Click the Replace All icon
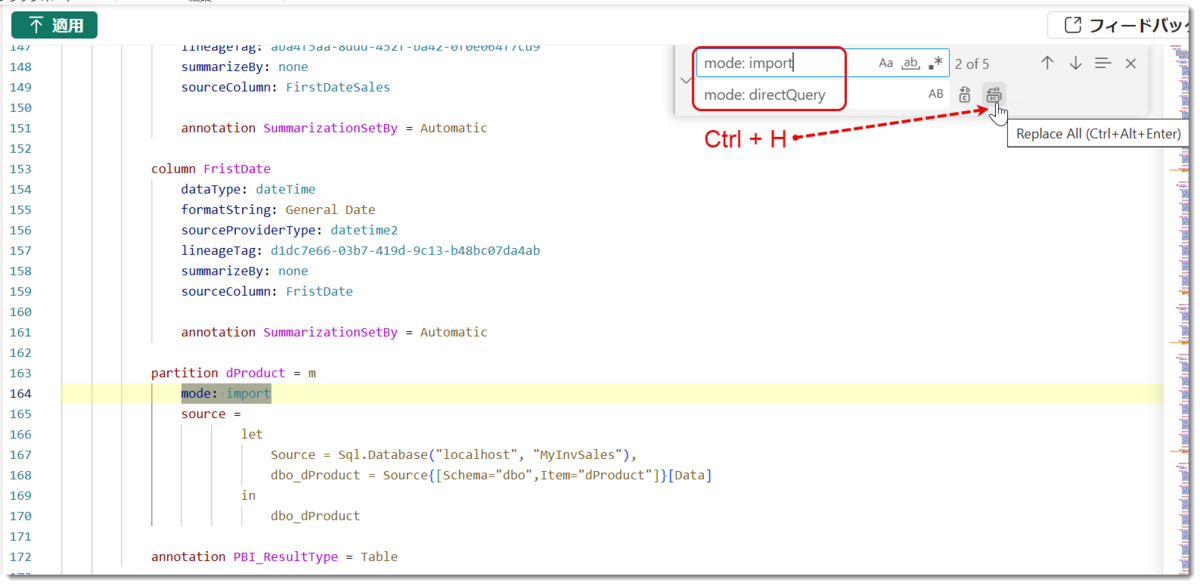 993,95
